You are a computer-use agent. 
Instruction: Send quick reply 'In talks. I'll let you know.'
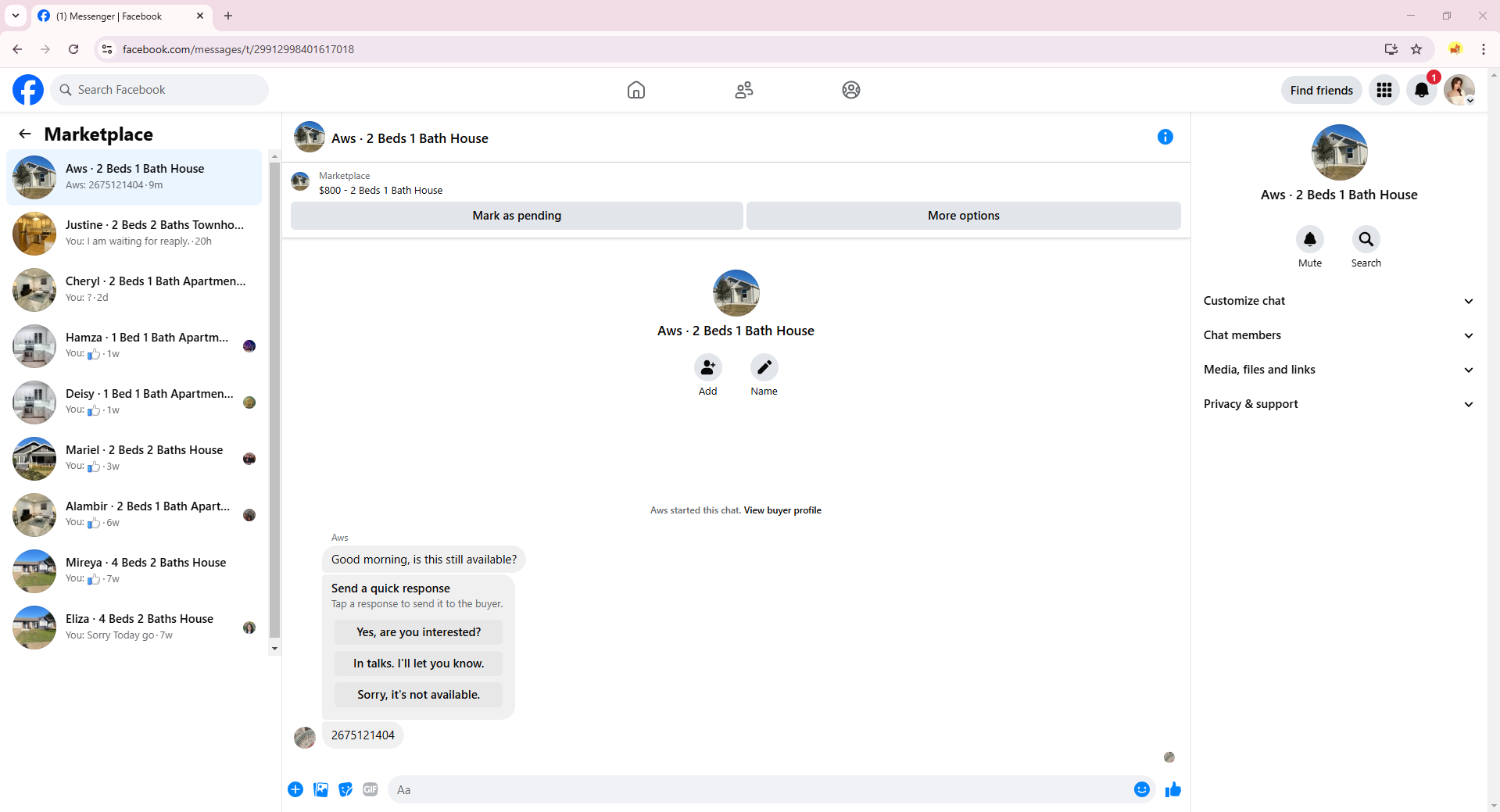pyautogui.click(x=419, y=664)
